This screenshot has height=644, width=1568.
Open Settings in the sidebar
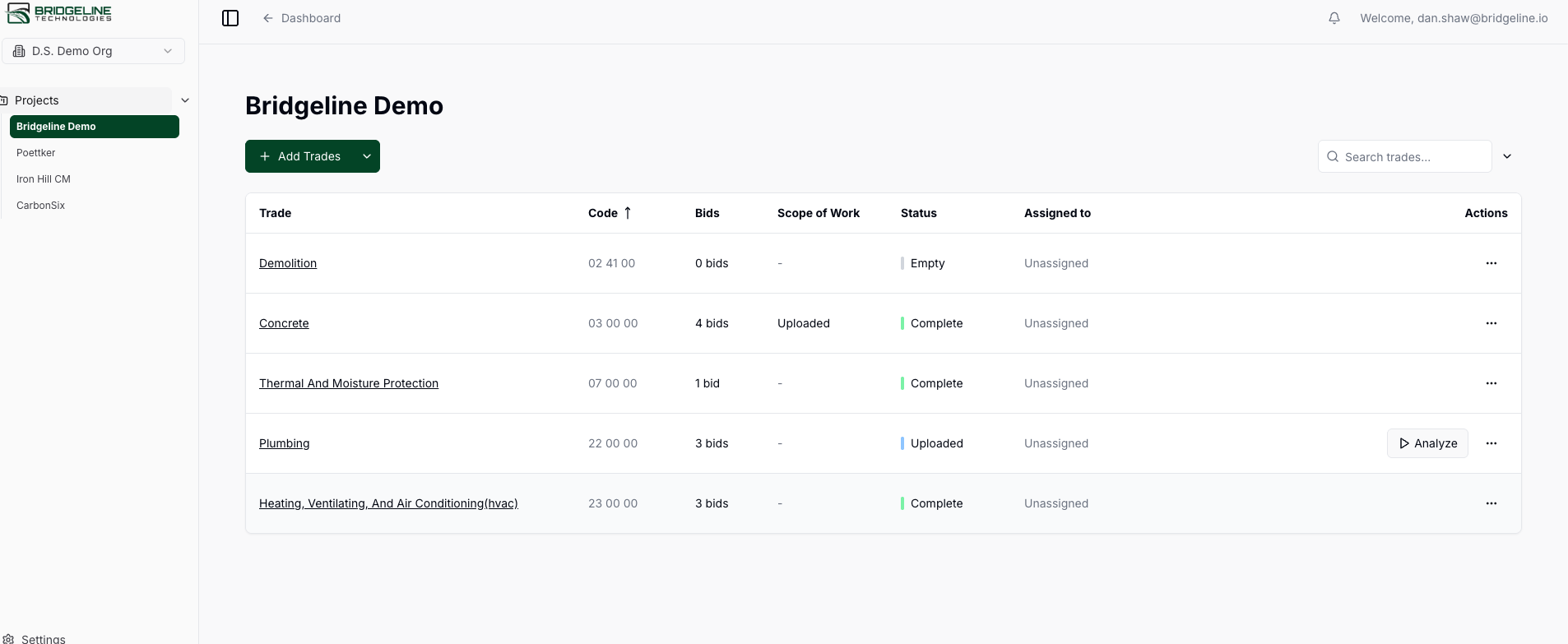pyautogui.click(x=35, y=638)
